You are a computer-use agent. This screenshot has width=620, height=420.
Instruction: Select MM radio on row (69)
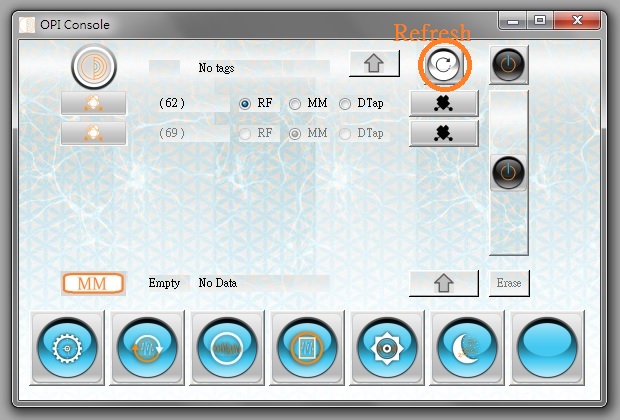coord(295,134)
